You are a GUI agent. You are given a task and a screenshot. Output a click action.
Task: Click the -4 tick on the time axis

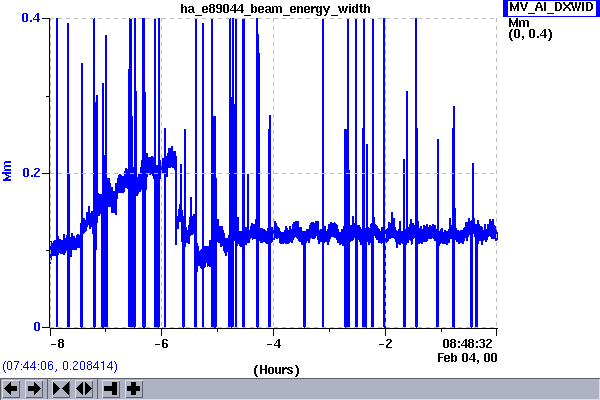click(x=274, y=342)
